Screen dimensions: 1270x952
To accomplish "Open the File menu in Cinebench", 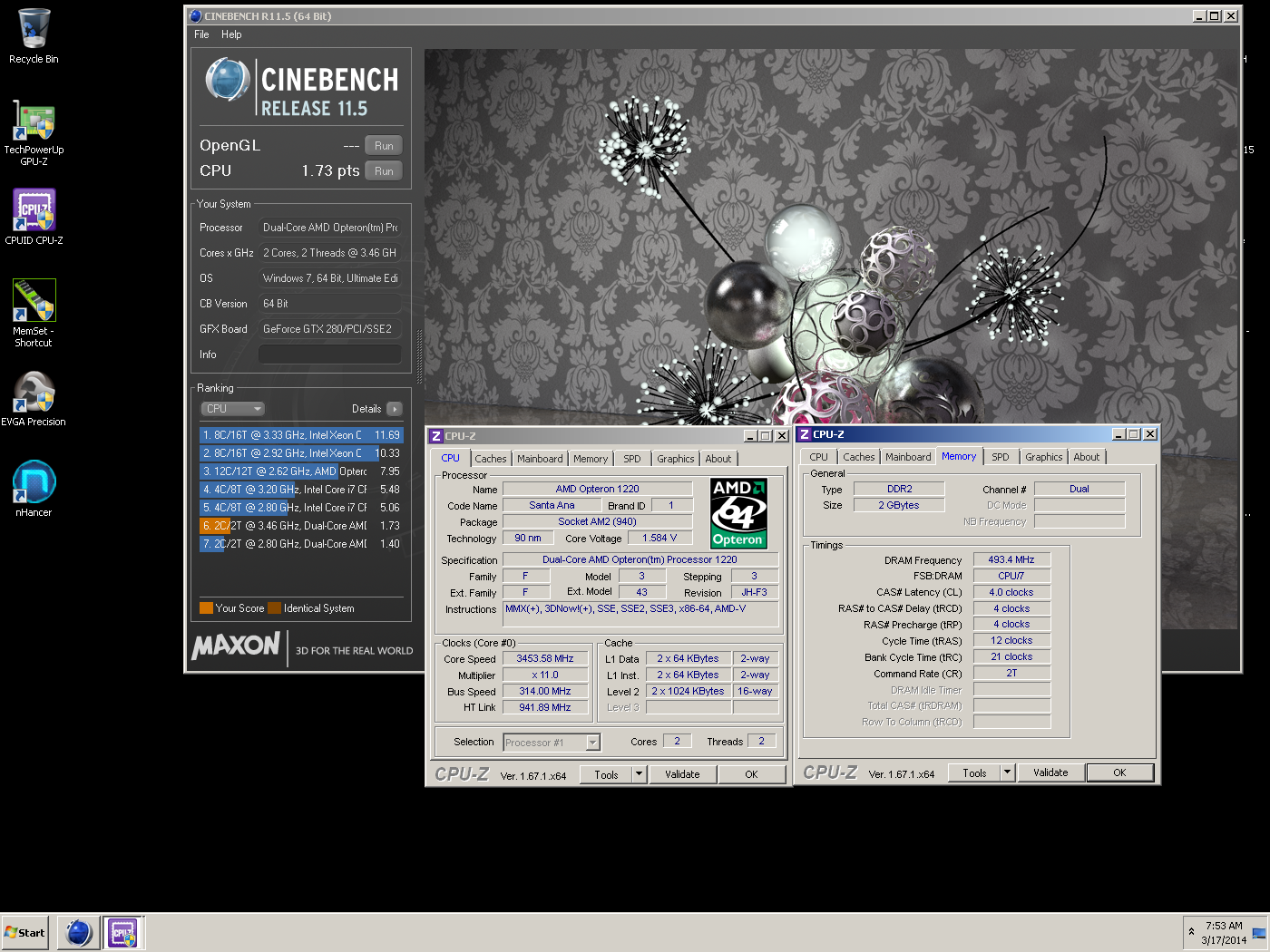I will coord(201,34).
